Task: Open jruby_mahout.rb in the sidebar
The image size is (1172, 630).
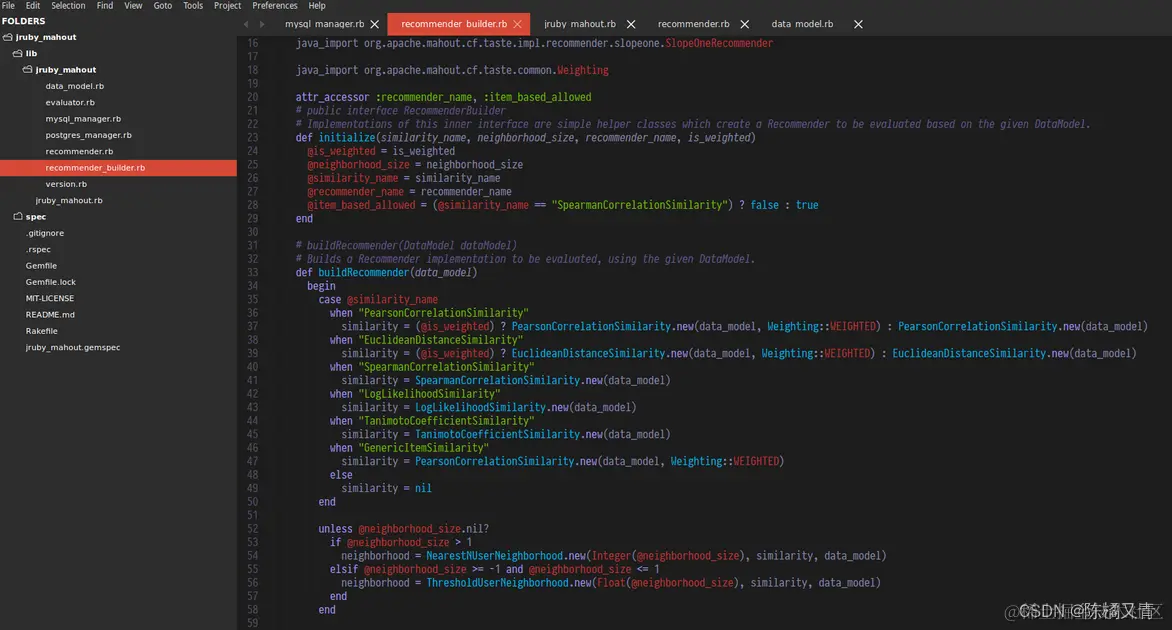Action: coord(69,200)
